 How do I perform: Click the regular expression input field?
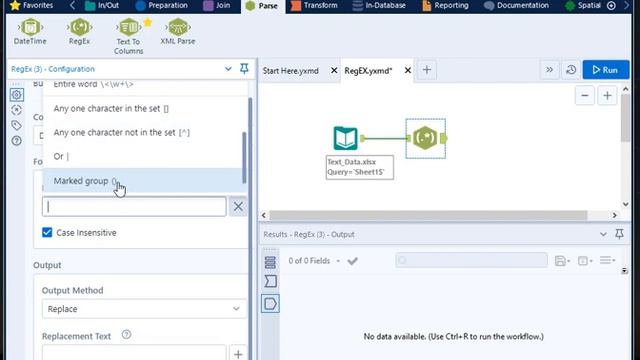(x=134, y=207)
